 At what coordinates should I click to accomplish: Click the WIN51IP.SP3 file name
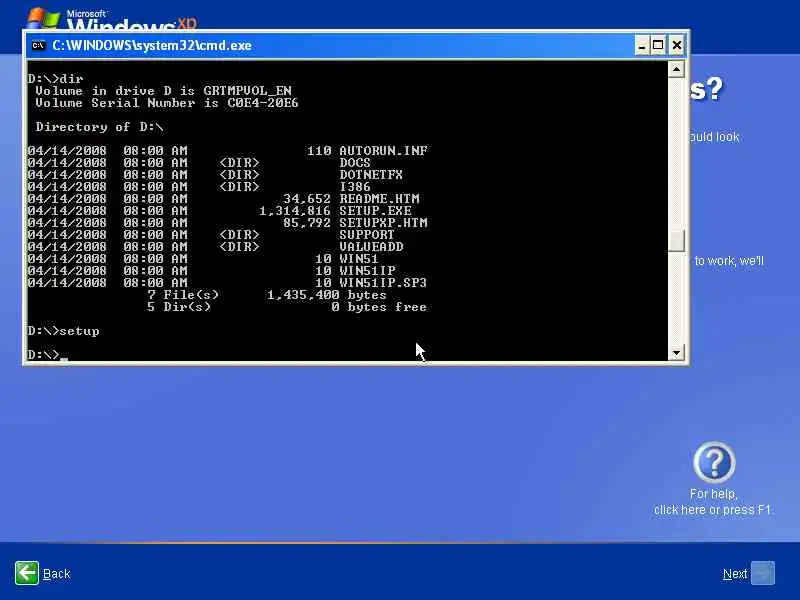click(383, 283)
